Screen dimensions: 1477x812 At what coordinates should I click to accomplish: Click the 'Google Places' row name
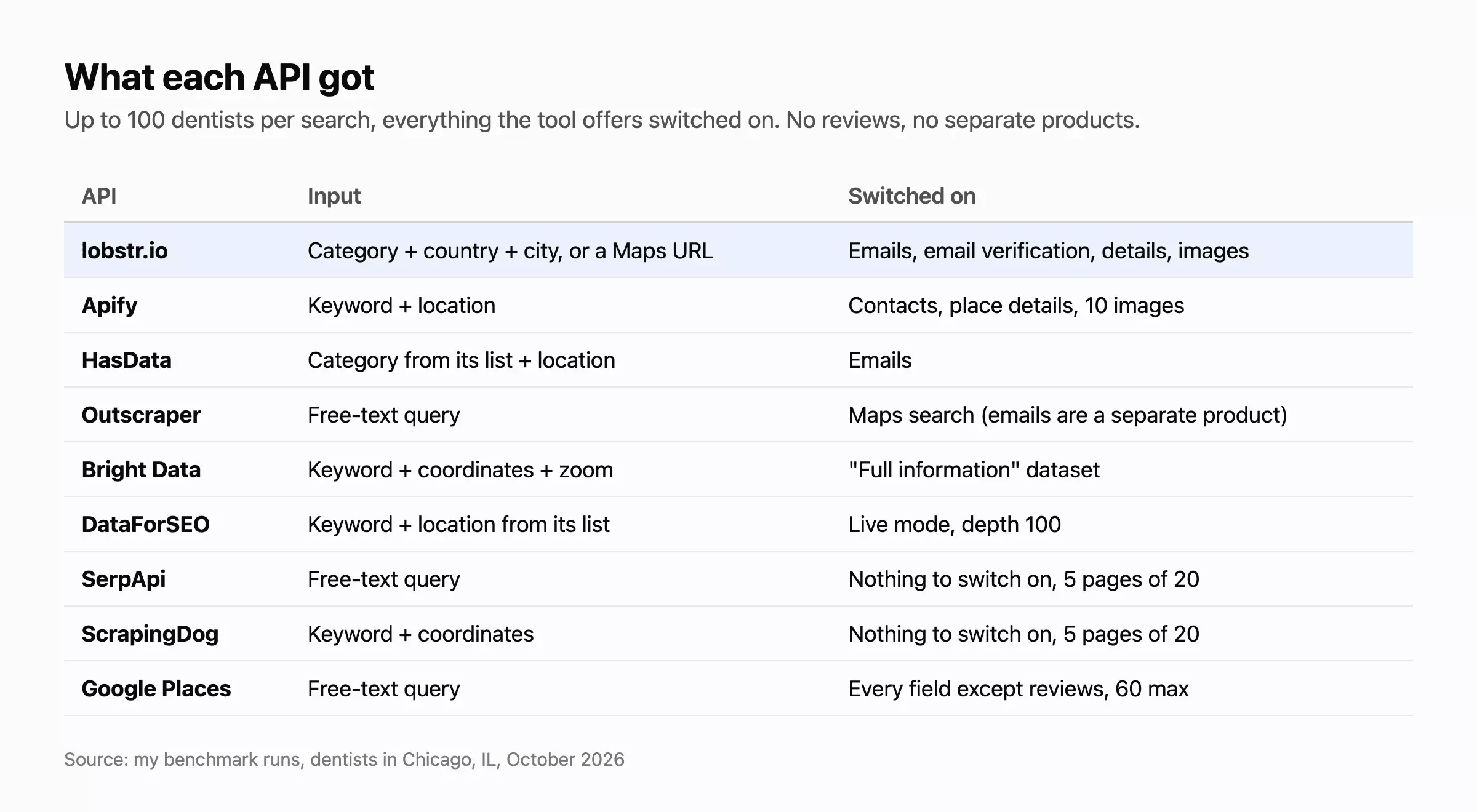tap(156, 688)
